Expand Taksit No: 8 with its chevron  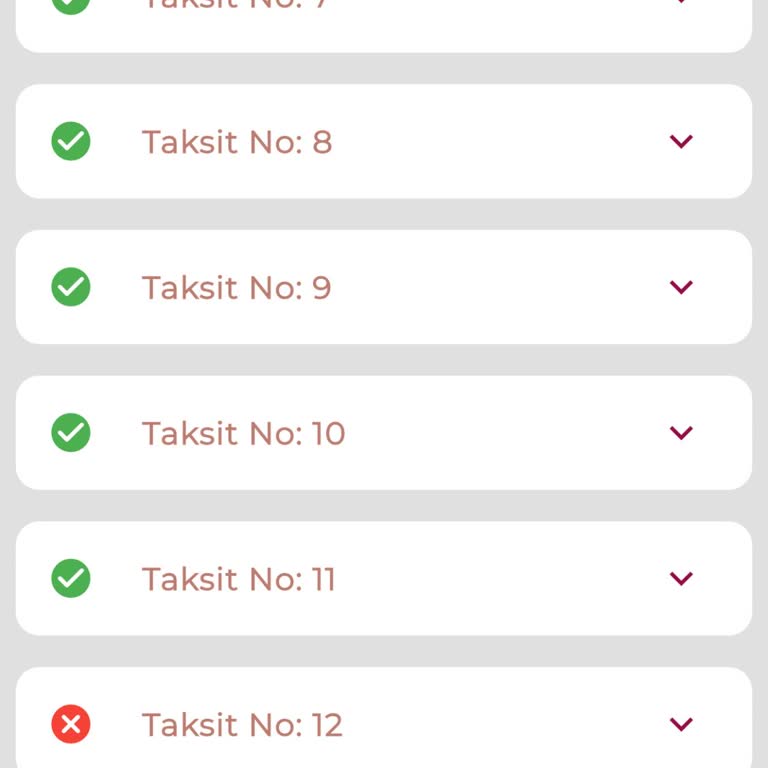click(681, 141)
